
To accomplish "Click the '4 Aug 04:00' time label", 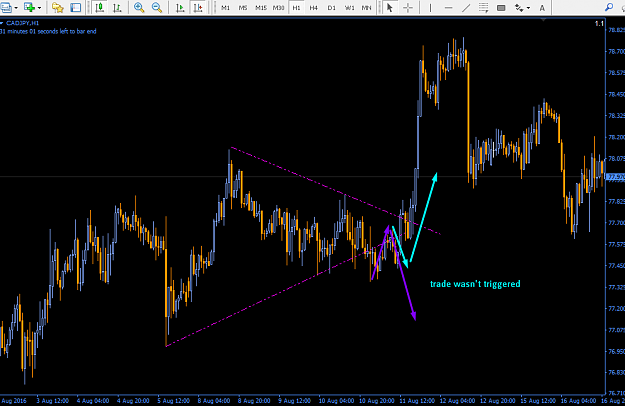I will 93,400.
